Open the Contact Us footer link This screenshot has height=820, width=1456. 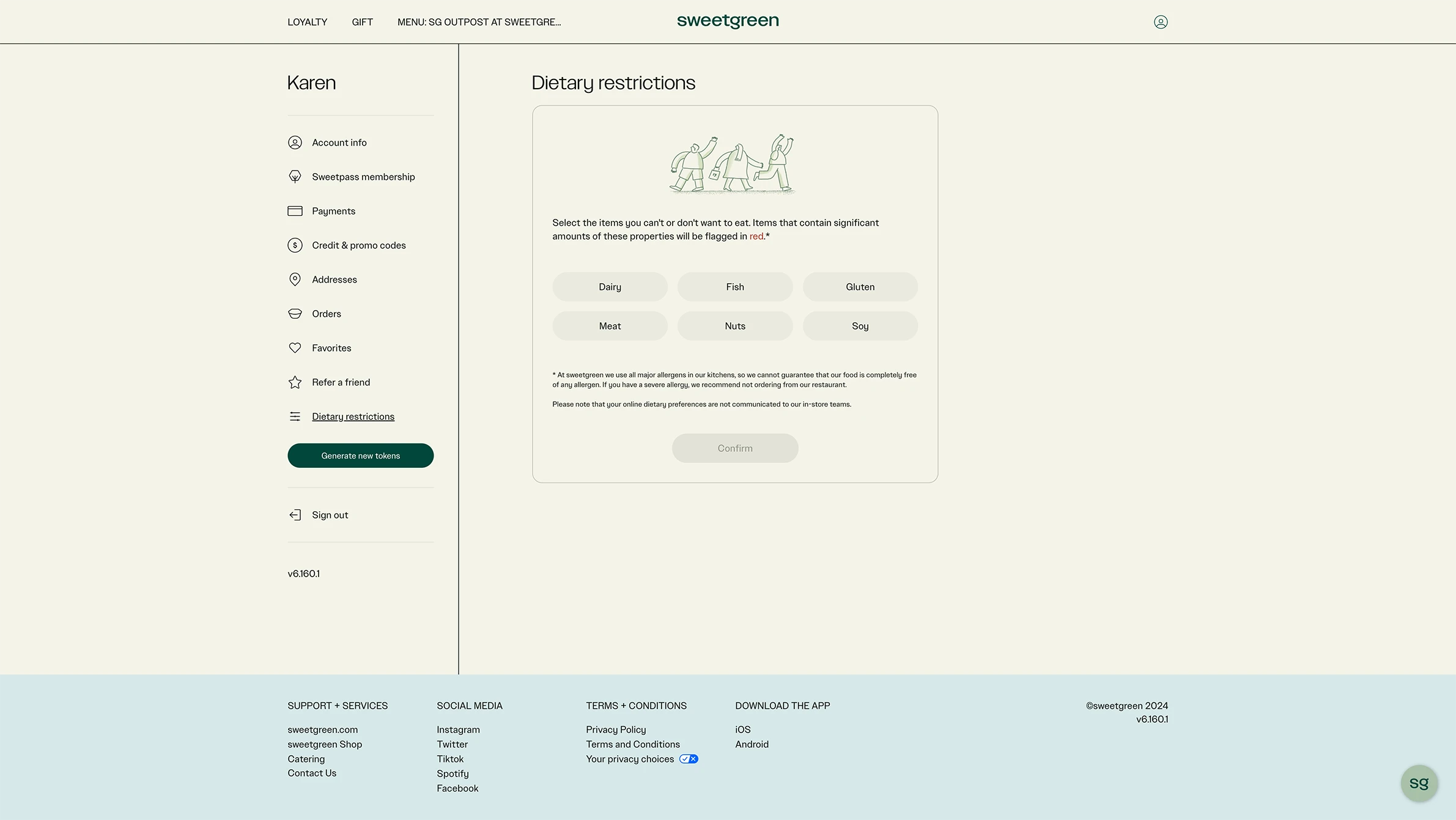click(x=312, y=773)
